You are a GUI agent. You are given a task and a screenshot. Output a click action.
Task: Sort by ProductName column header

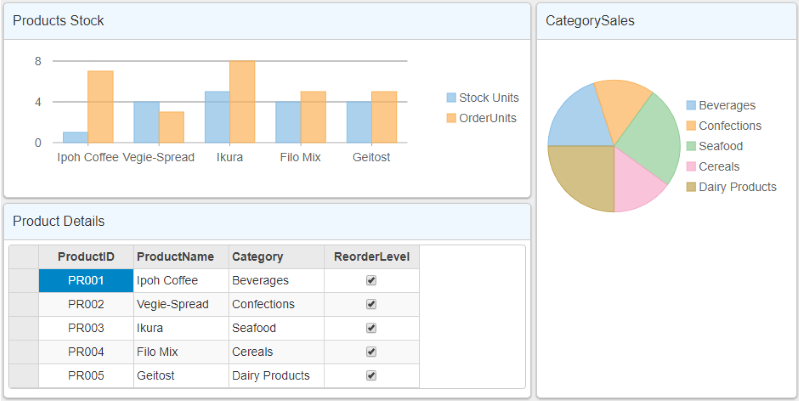[181, 257]
